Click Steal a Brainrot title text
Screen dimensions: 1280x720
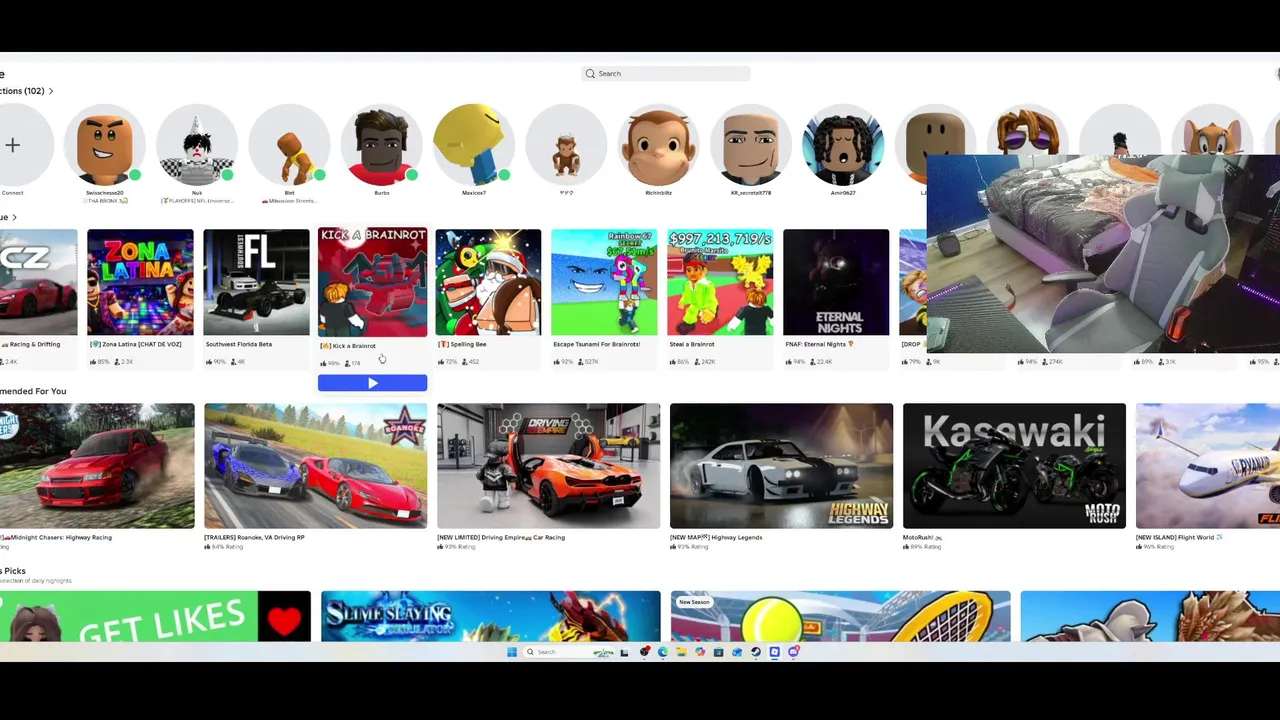pyautogui.click(x=692, y=344)
